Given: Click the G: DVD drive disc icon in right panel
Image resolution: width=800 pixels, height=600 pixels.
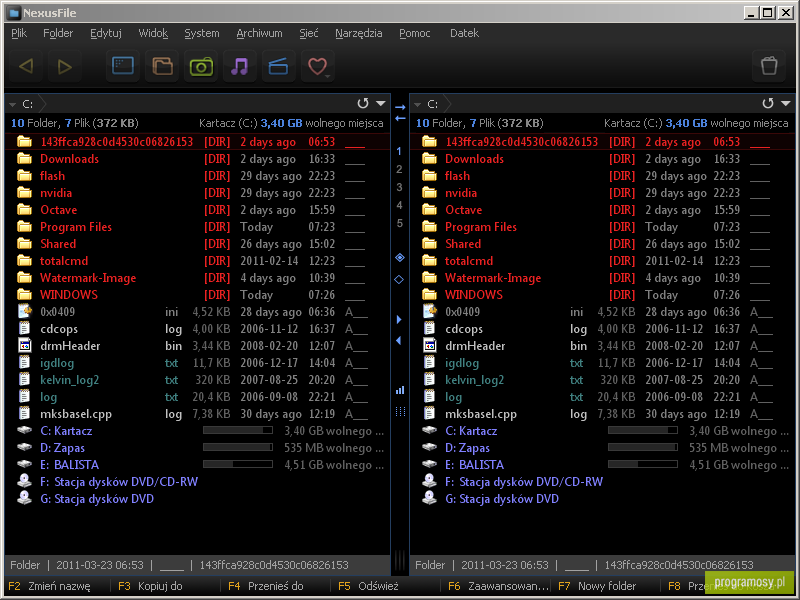Looking at the screenshot, I should click(x=430, y=498).
